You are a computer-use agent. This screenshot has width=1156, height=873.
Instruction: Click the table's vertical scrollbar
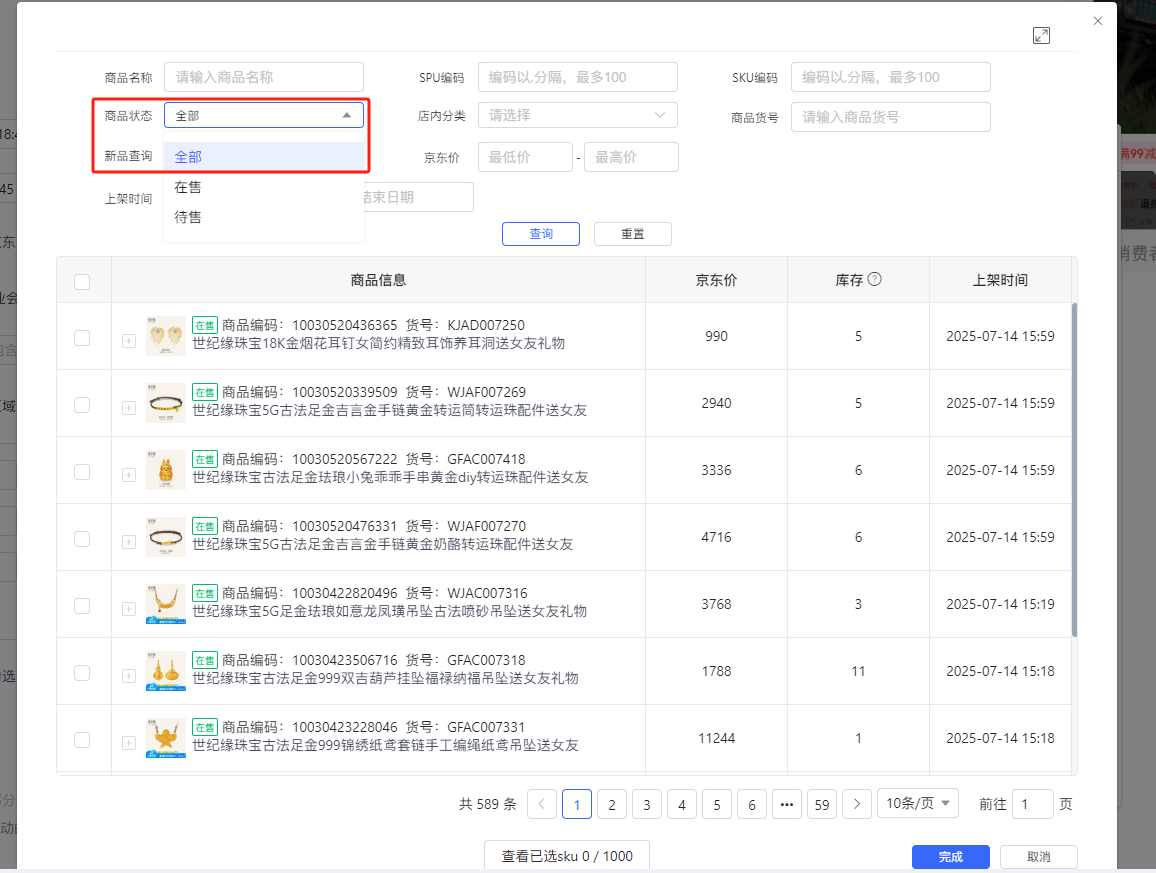pyautogui.click(x=1074, y=470)
